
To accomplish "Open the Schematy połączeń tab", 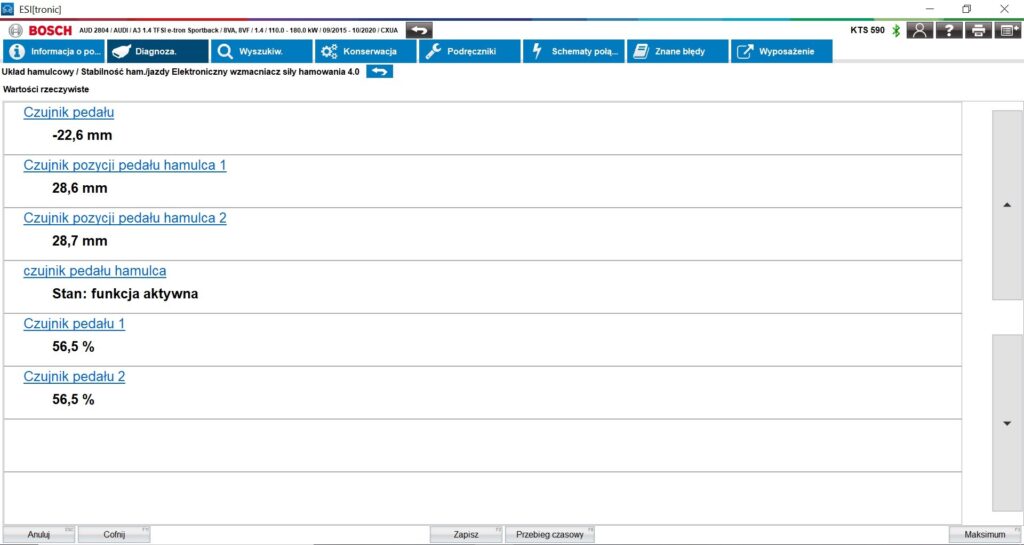I will click(x=573, y=51).
